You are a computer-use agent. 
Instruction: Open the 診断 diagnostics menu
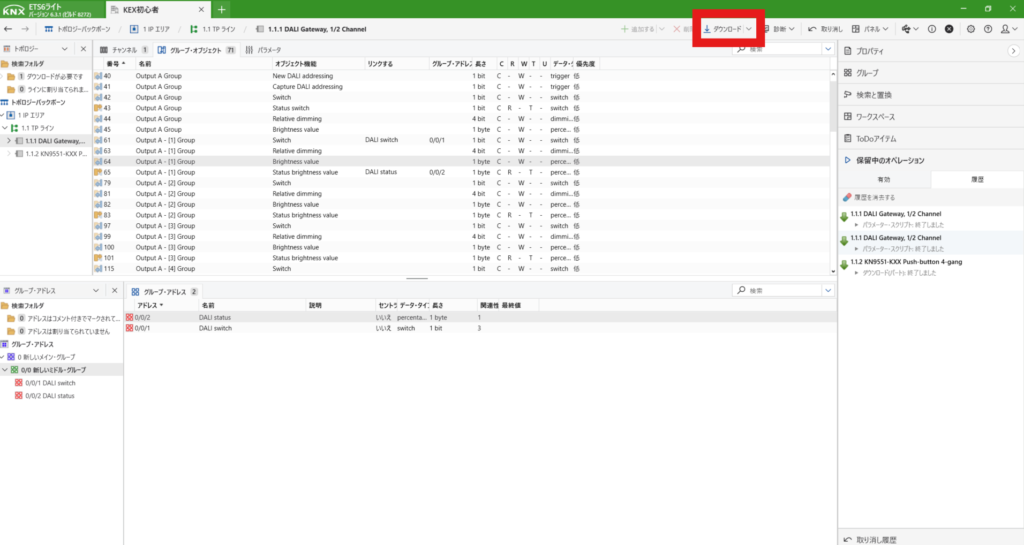point(783,29)
